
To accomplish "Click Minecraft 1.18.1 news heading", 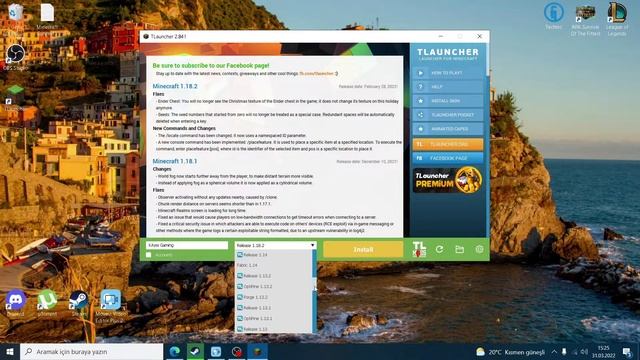I will pyautogui.click(x=175, y=161).
